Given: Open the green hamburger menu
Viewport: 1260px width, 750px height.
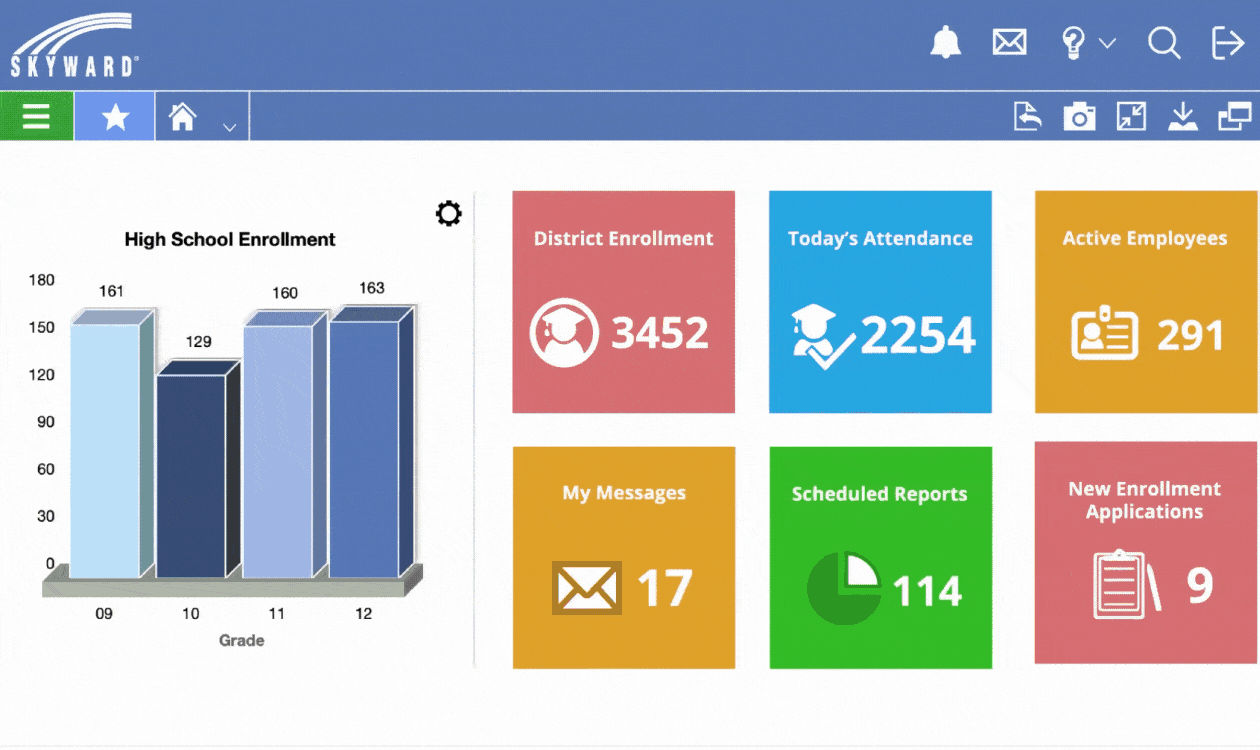Looking at the screenshot, I should coord(36,117).
